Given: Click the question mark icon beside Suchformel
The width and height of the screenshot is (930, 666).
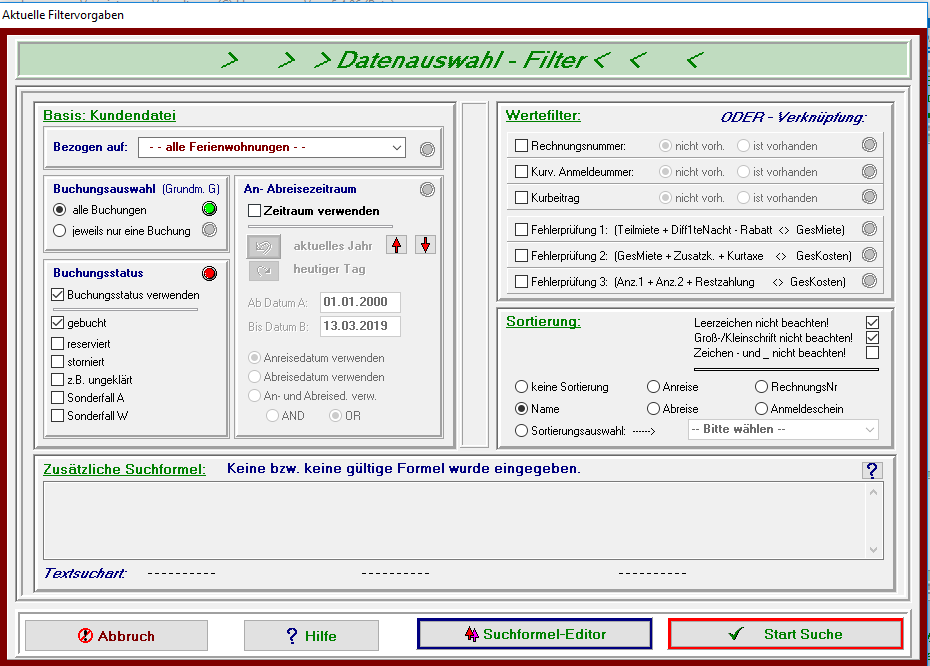Looking at the screenshot, I should tap(872, 470).
